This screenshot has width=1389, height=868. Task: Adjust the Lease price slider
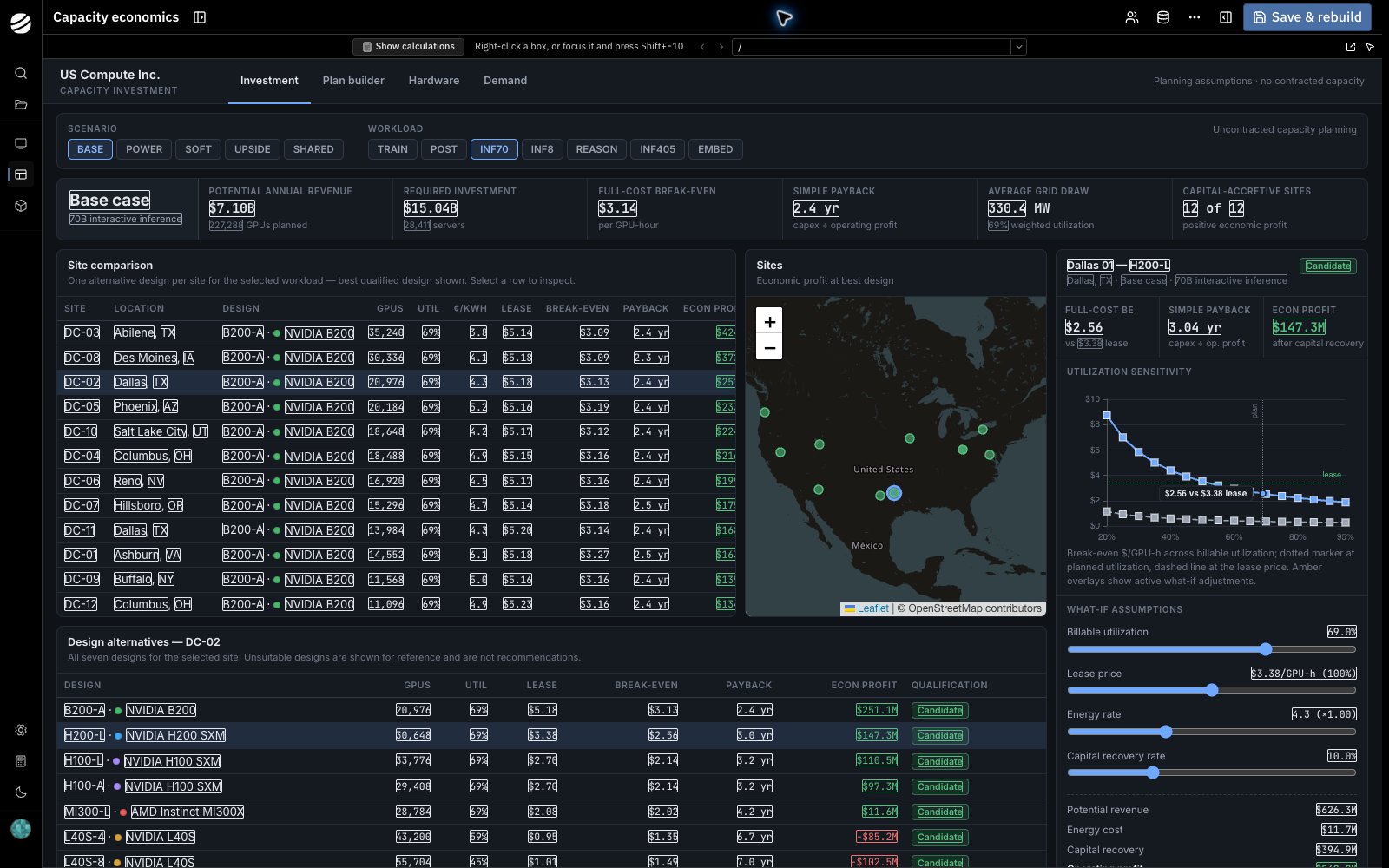pyautogui.click(x=1211, y=690)
